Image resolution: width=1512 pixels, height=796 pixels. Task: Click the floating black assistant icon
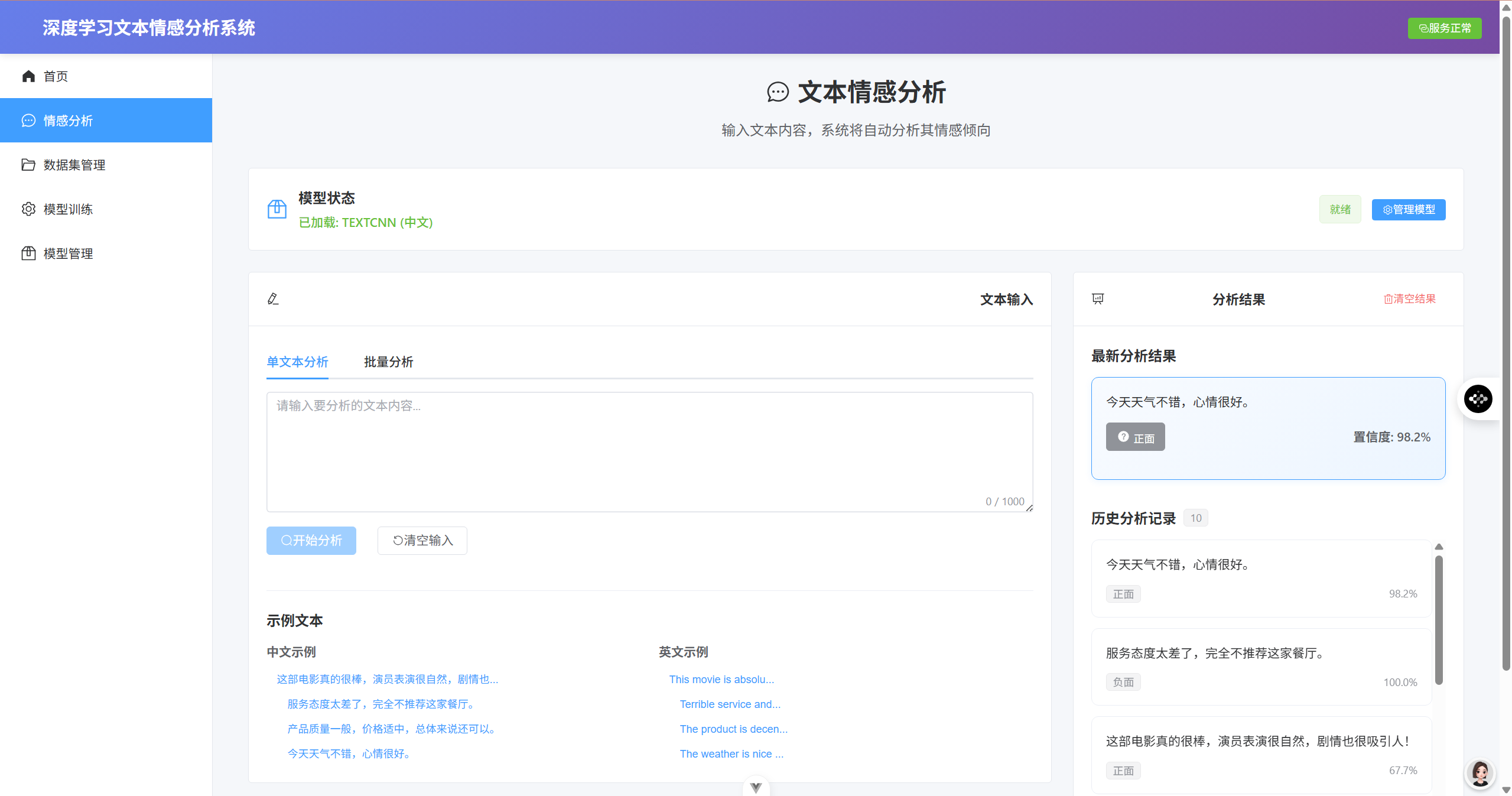pyautogui.click(x=1478, y=399)
